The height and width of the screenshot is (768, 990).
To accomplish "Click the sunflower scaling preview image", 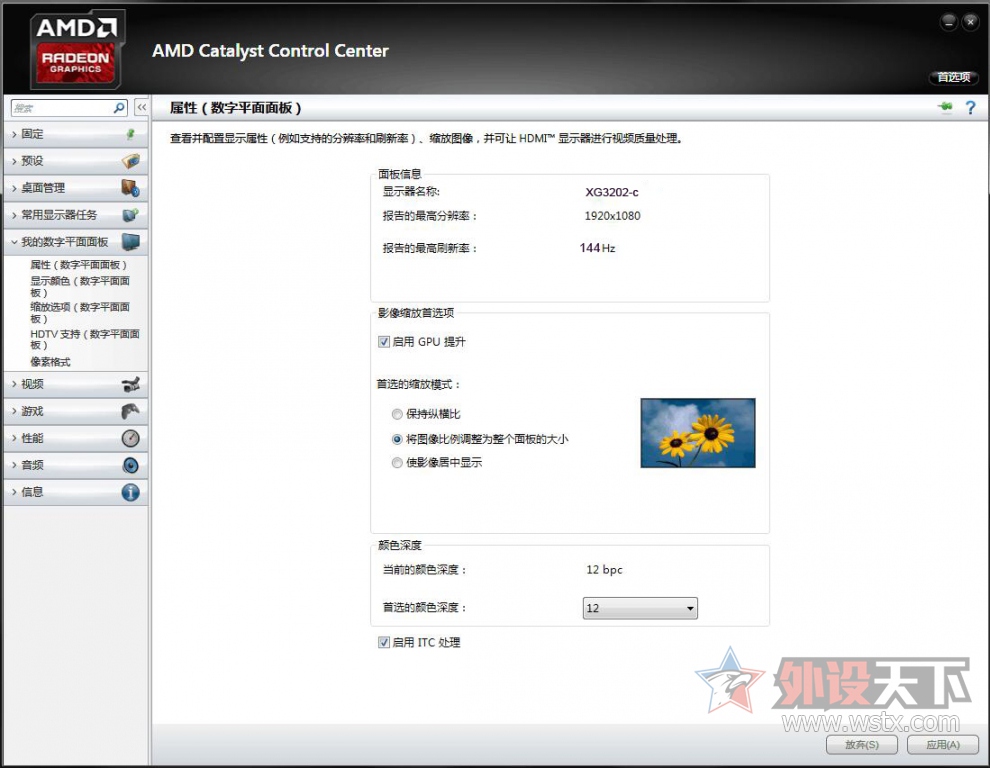I will pos(698,433).
